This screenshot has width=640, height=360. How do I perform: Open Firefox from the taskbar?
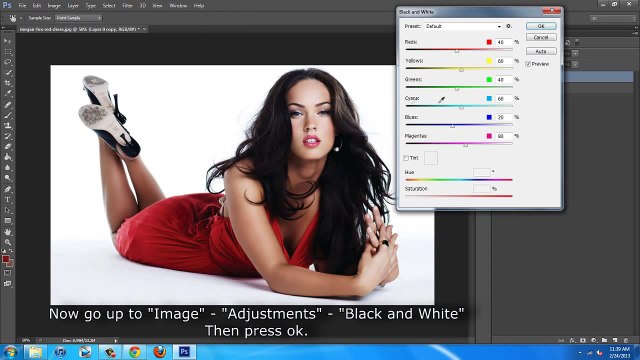(x=160, y=352)
